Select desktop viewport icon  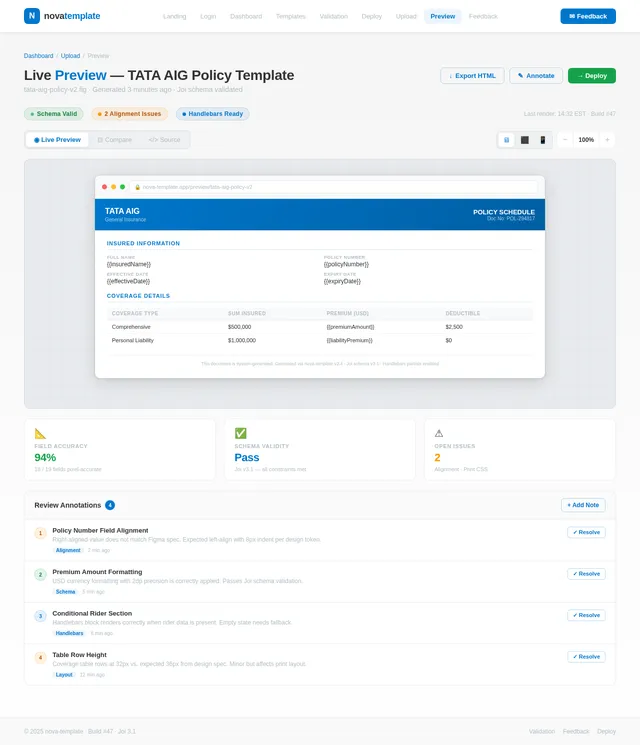click(x=506, y=140)
